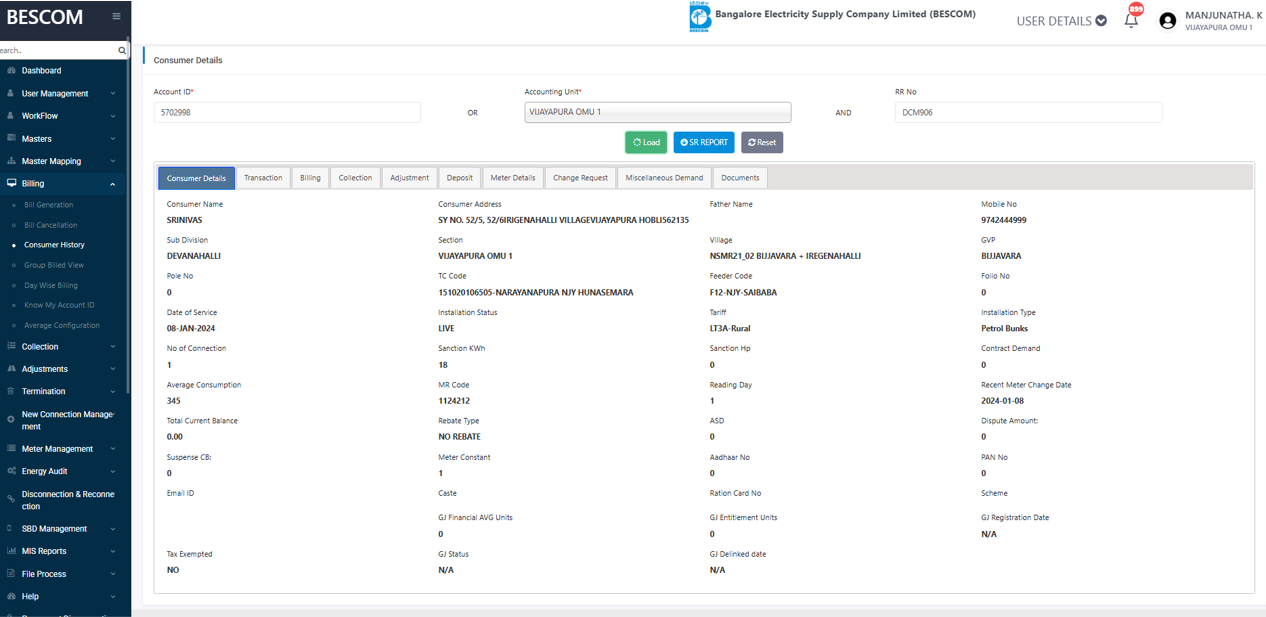The height and width of the screenshot is (617, 1266).
Task: Click mobile number 9742444999
Action: coord(1004,220)
